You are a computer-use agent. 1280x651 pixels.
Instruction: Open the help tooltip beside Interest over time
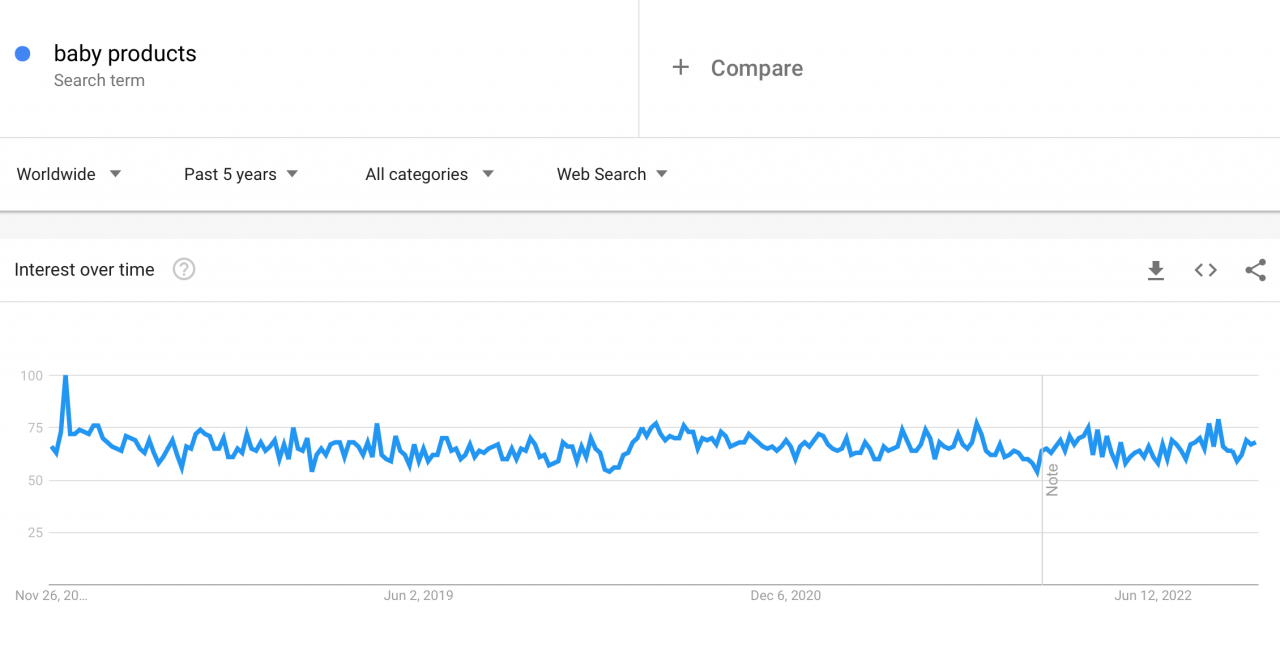(184, 269)
